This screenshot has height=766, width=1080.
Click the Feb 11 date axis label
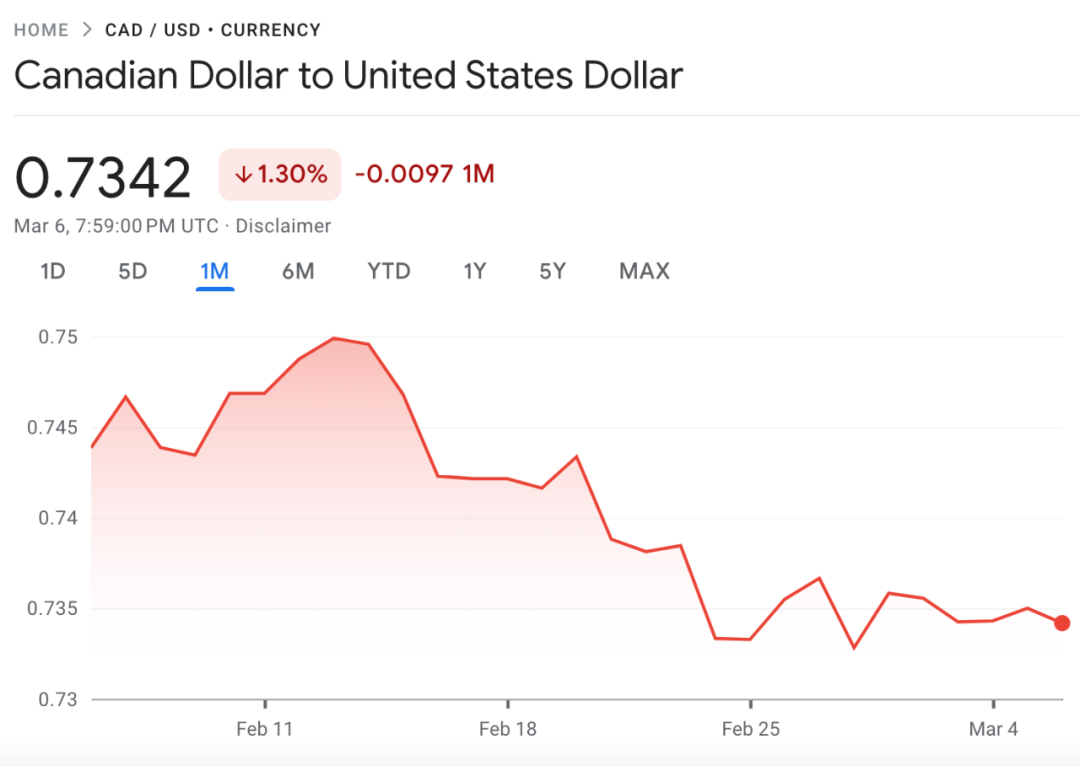(x=265, y=729)
